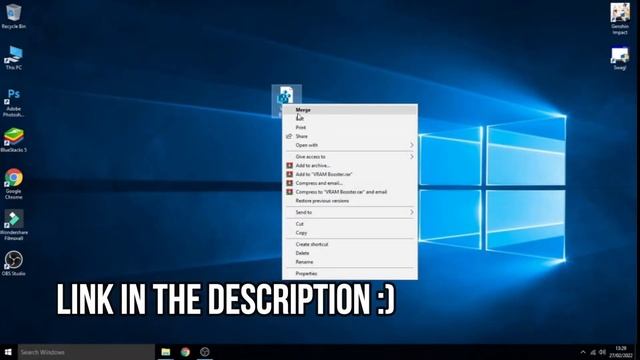Choose Edit in the context menu

[350, 119]
